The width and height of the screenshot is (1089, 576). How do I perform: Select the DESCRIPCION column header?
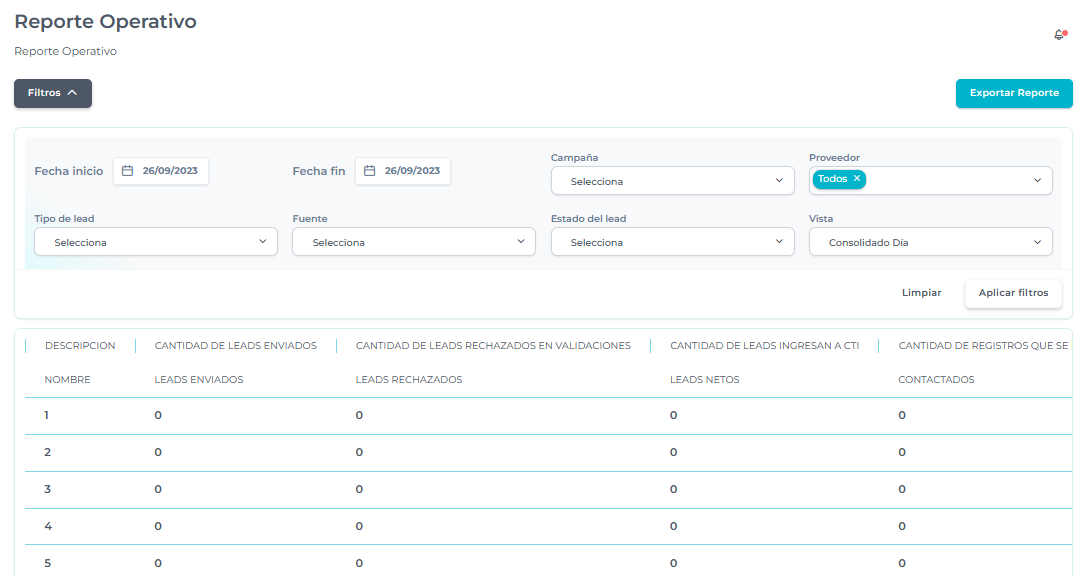click(80, 346)
